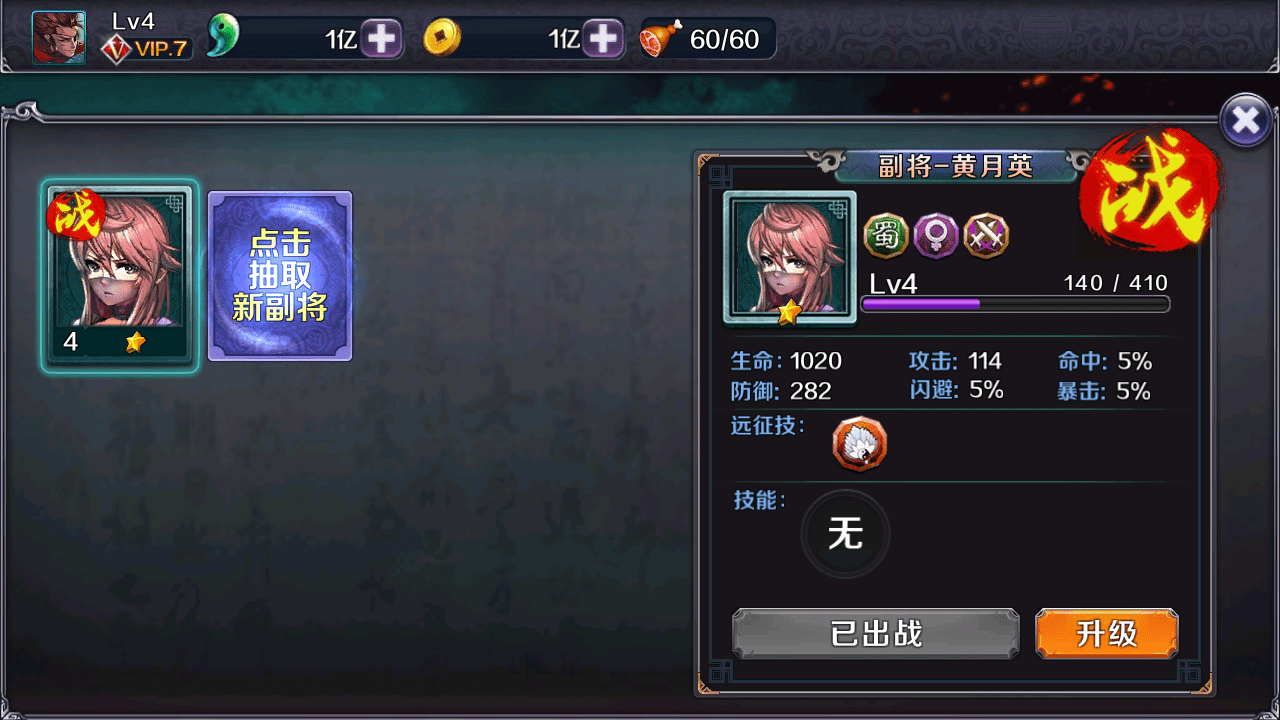Tap the empty 无 skill slot

point(845,534)
